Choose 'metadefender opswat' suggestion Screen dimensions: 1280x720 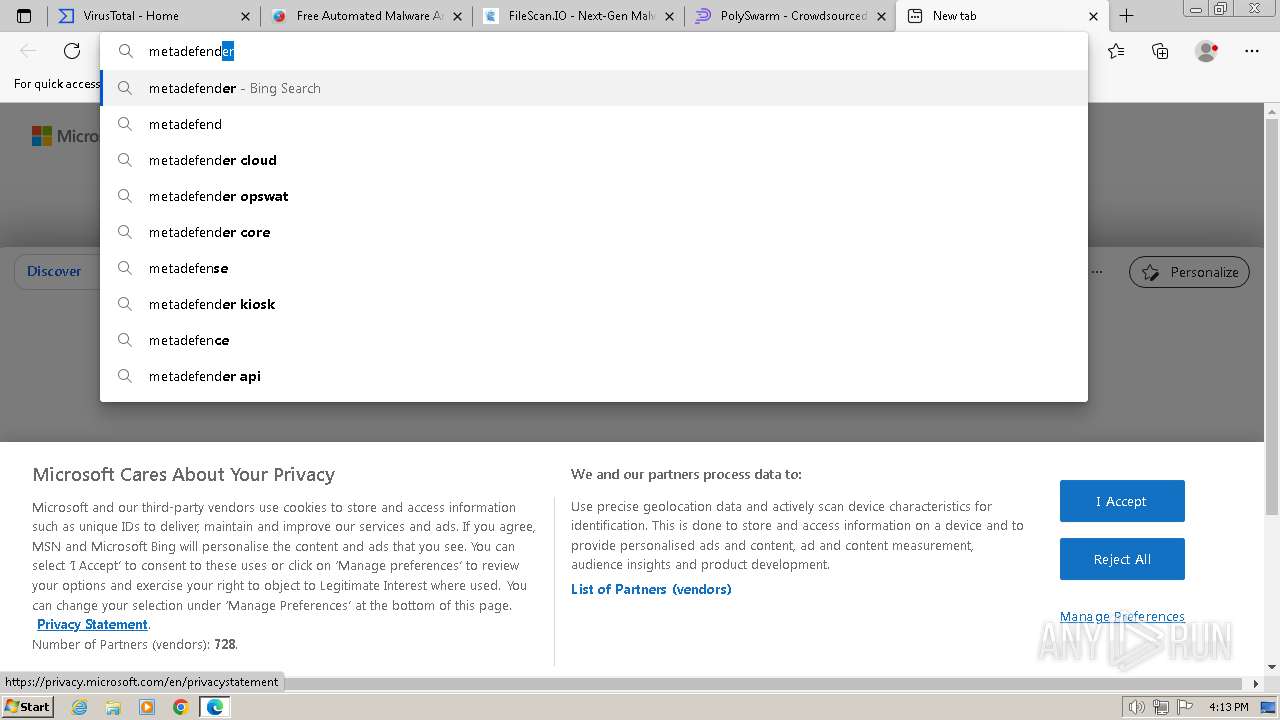click(594, 196)
